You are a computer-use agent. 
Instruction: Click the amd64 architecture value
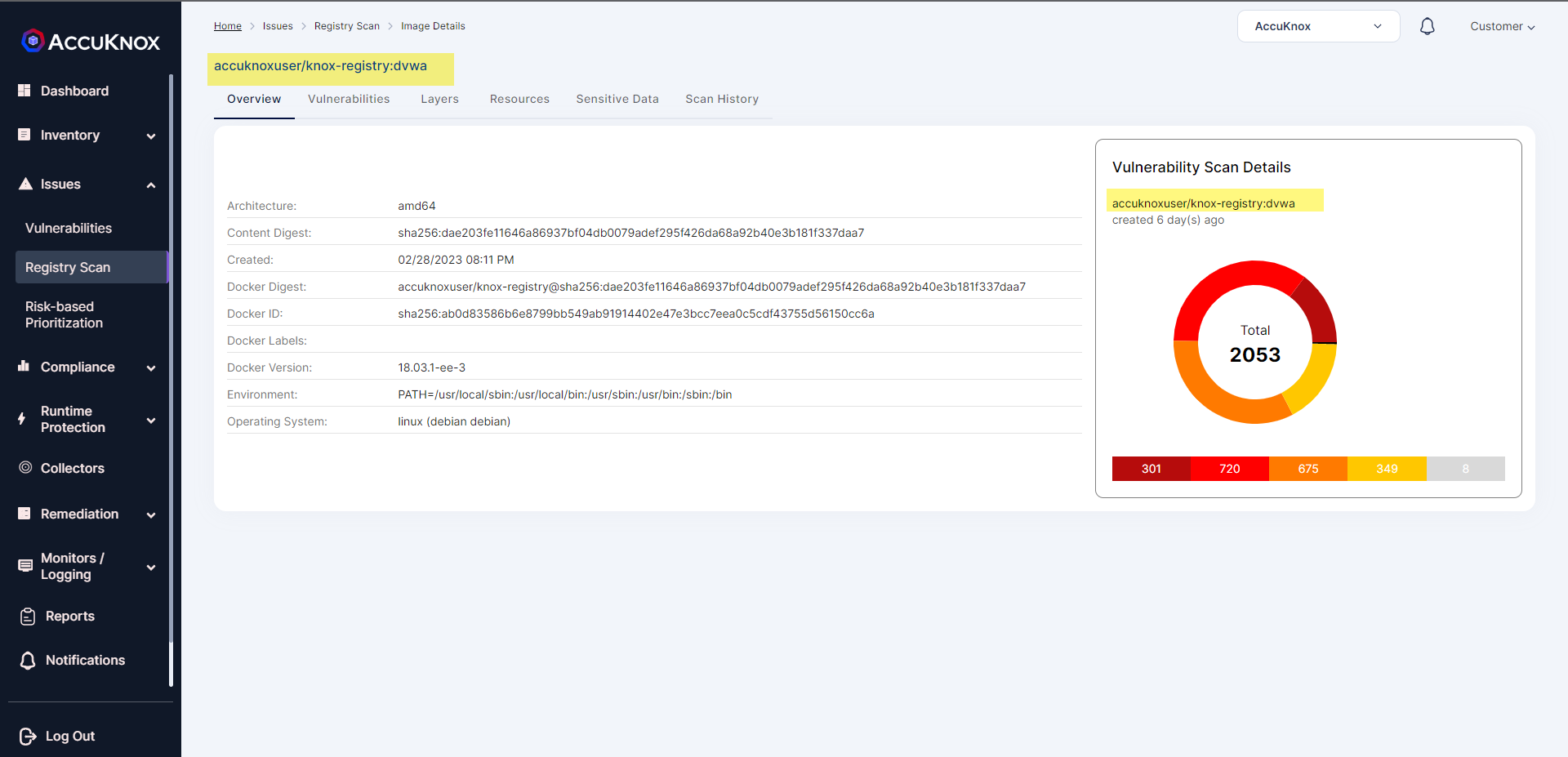pyautogui.click(x=416, y=206)
